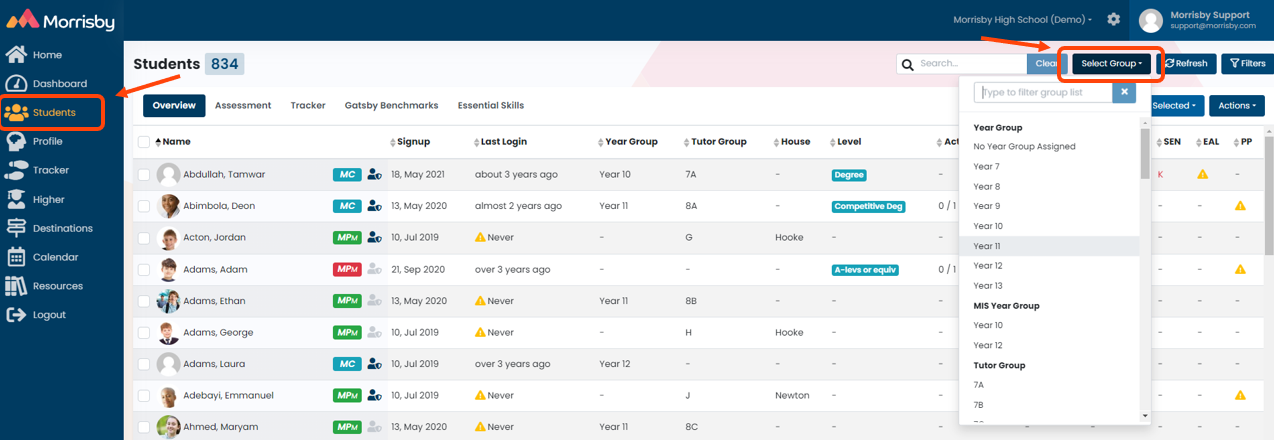Viewport: 1274px width, 440px height.
Task: Tick the checkbox for Abdullah, Tamwar
Action: [144, 175]
